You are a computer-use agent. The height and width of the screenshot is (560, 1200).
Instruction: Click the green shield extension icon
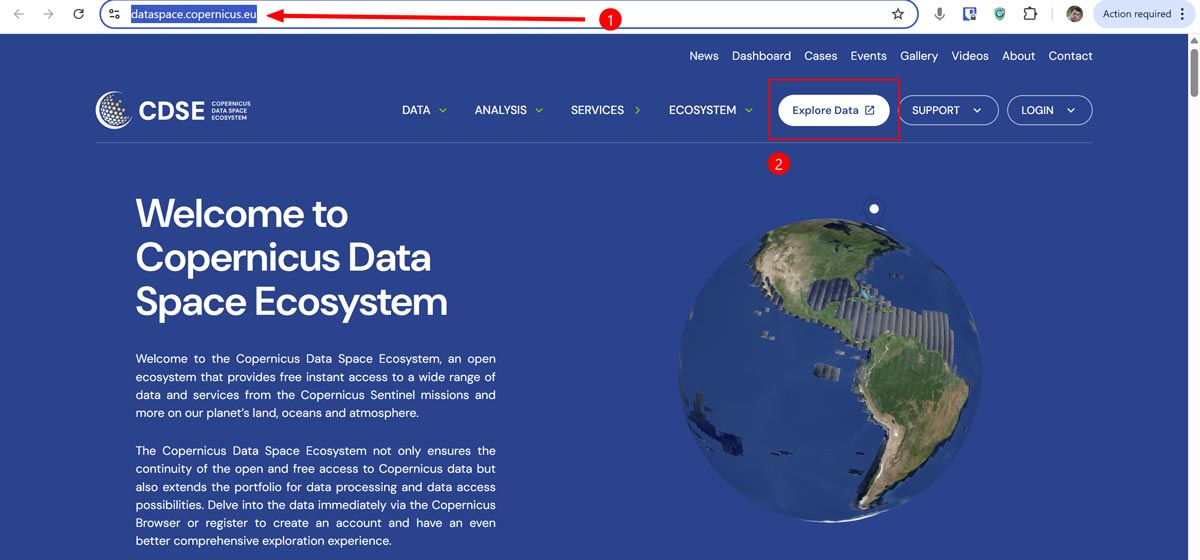coord(999,14)
